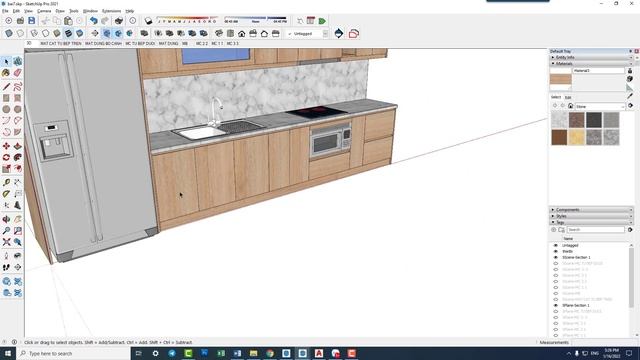Collapse the Materials panel
Viewport: 640px width, 360px height.
pos(553,64)
